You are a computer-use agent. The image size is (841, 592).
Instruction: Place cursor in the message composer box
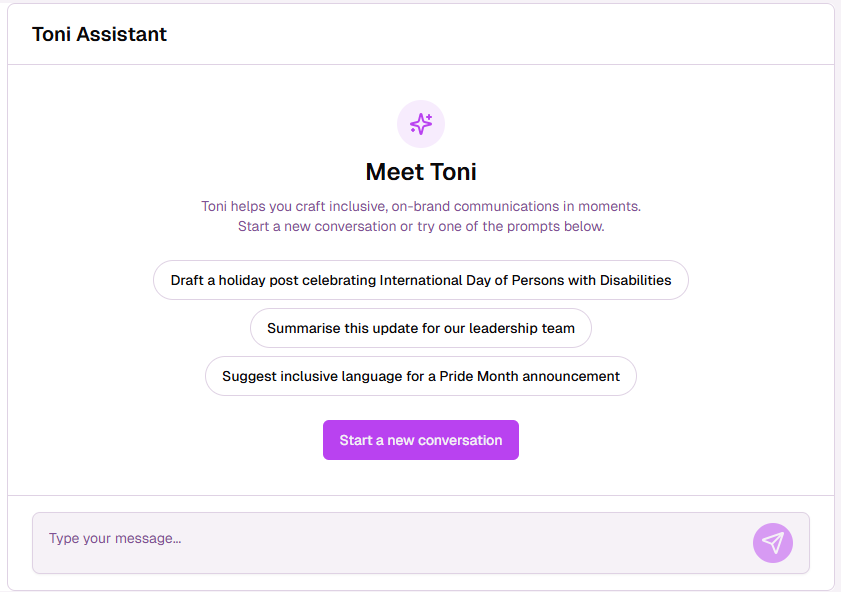[390, 543]
